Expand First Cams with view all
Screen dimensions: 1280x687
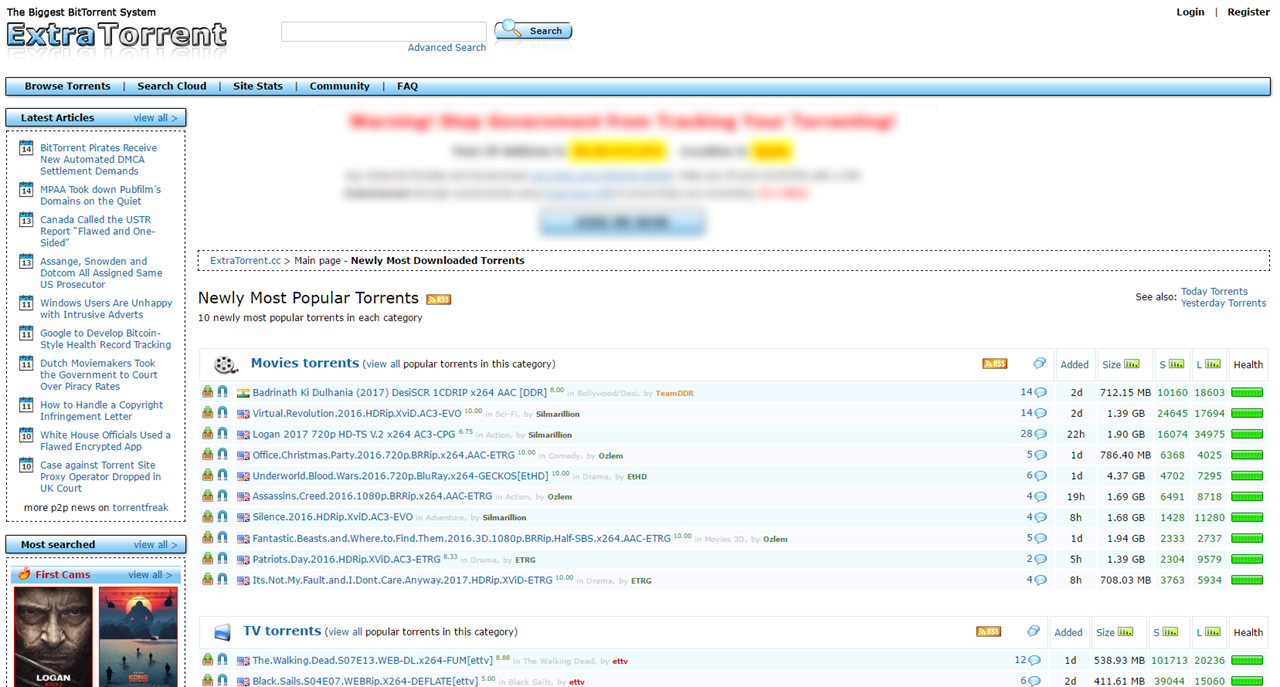(151, 575)
